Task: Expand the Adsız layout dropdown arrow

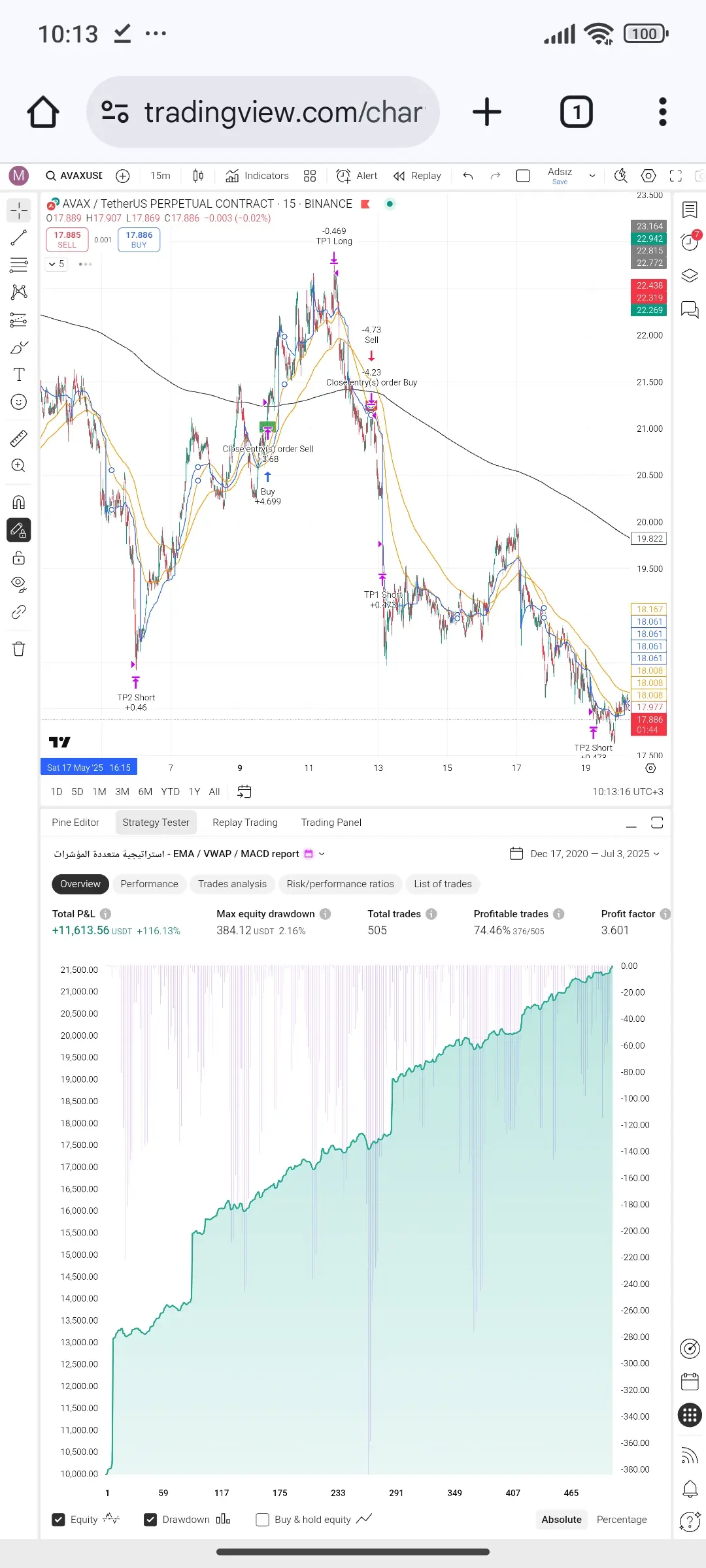Action: click(592, 176)
